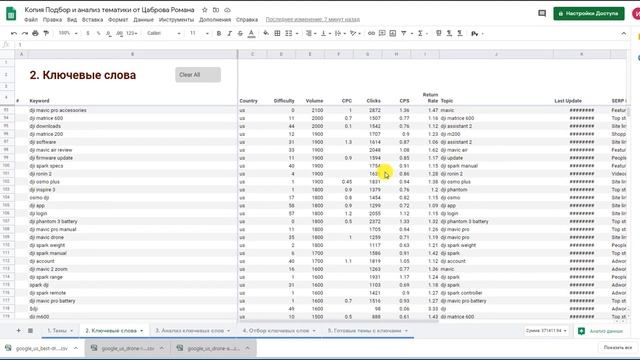Open the text color picker
This screenshot has width=640, height=360.
251,33
